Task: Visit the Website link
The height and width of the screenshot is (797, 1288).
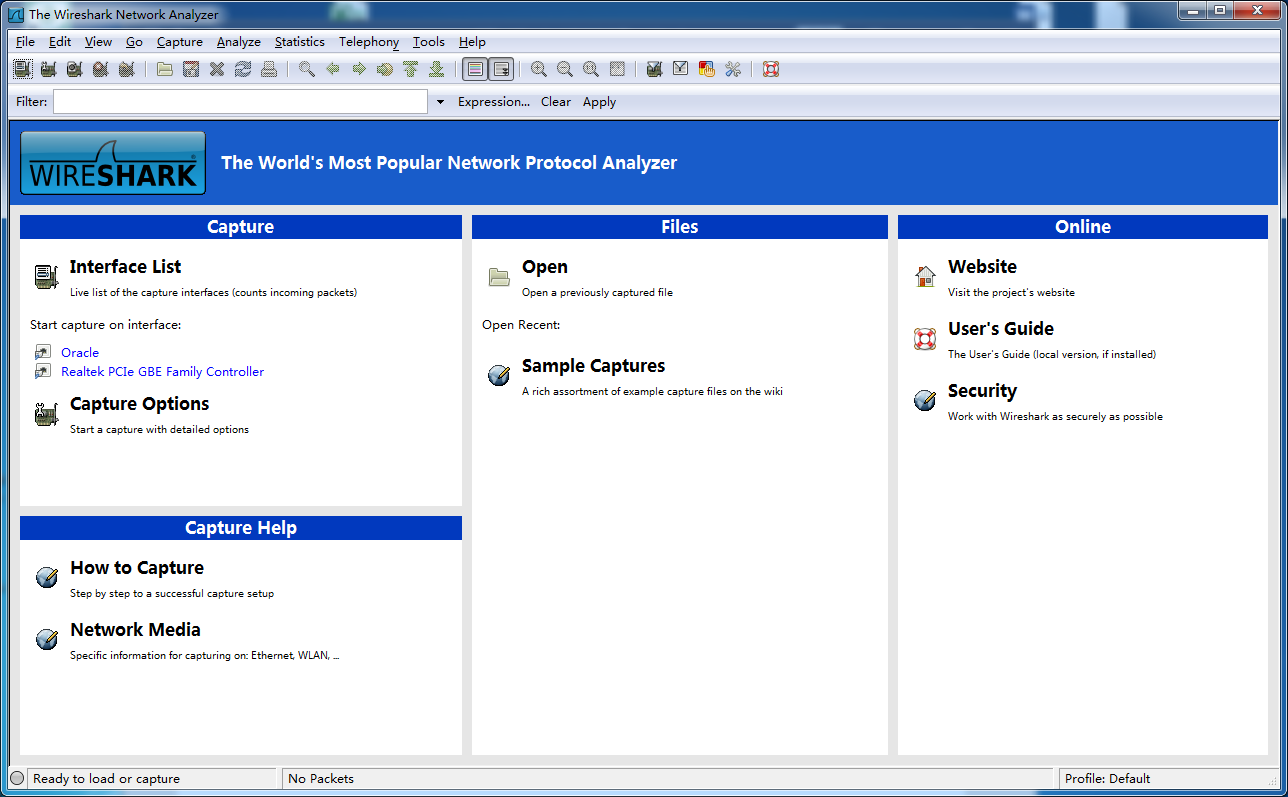Action: point(982,267)
